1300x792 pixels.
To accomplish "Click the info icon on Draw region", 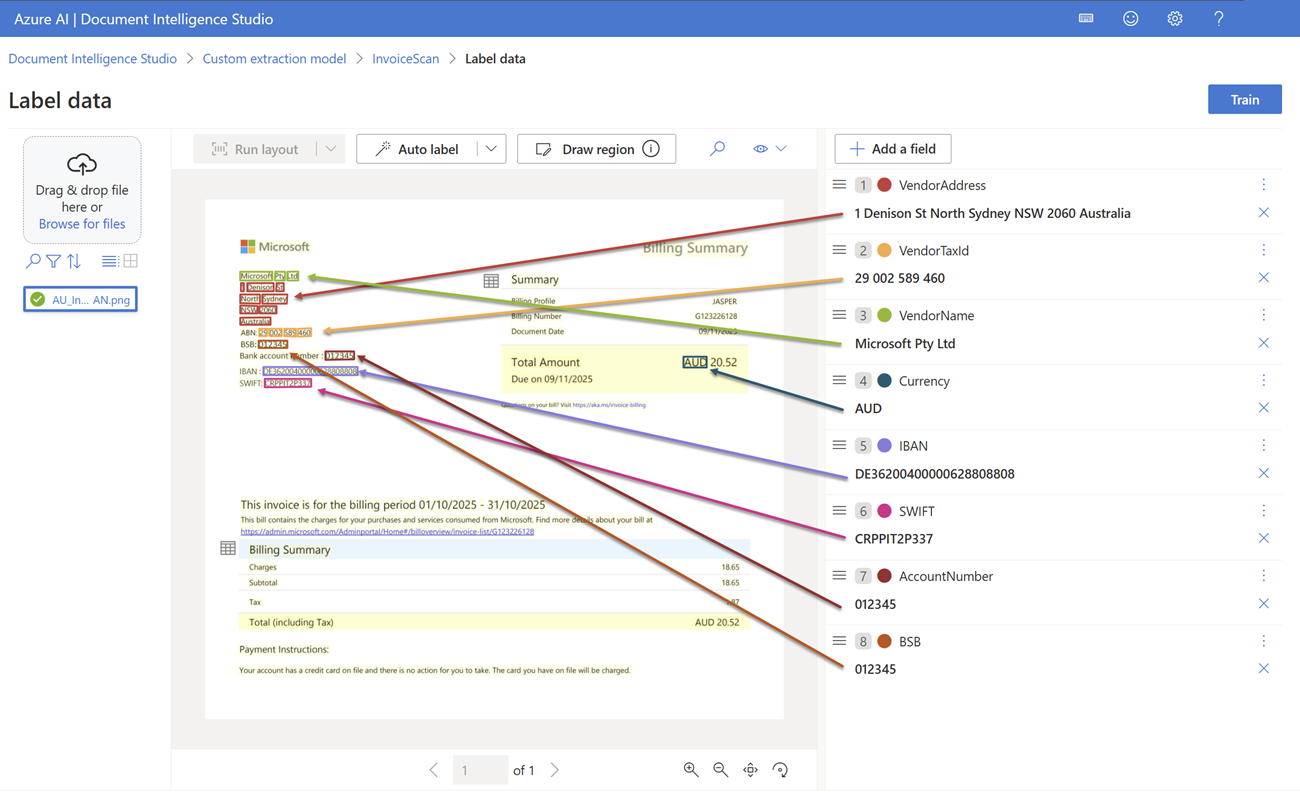I will point(651,149).
